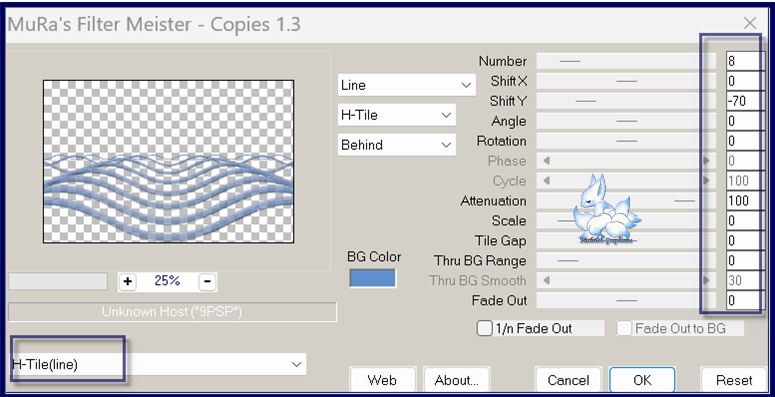
Task: Click the Cycle right arrow
Action: pos(706,181)
